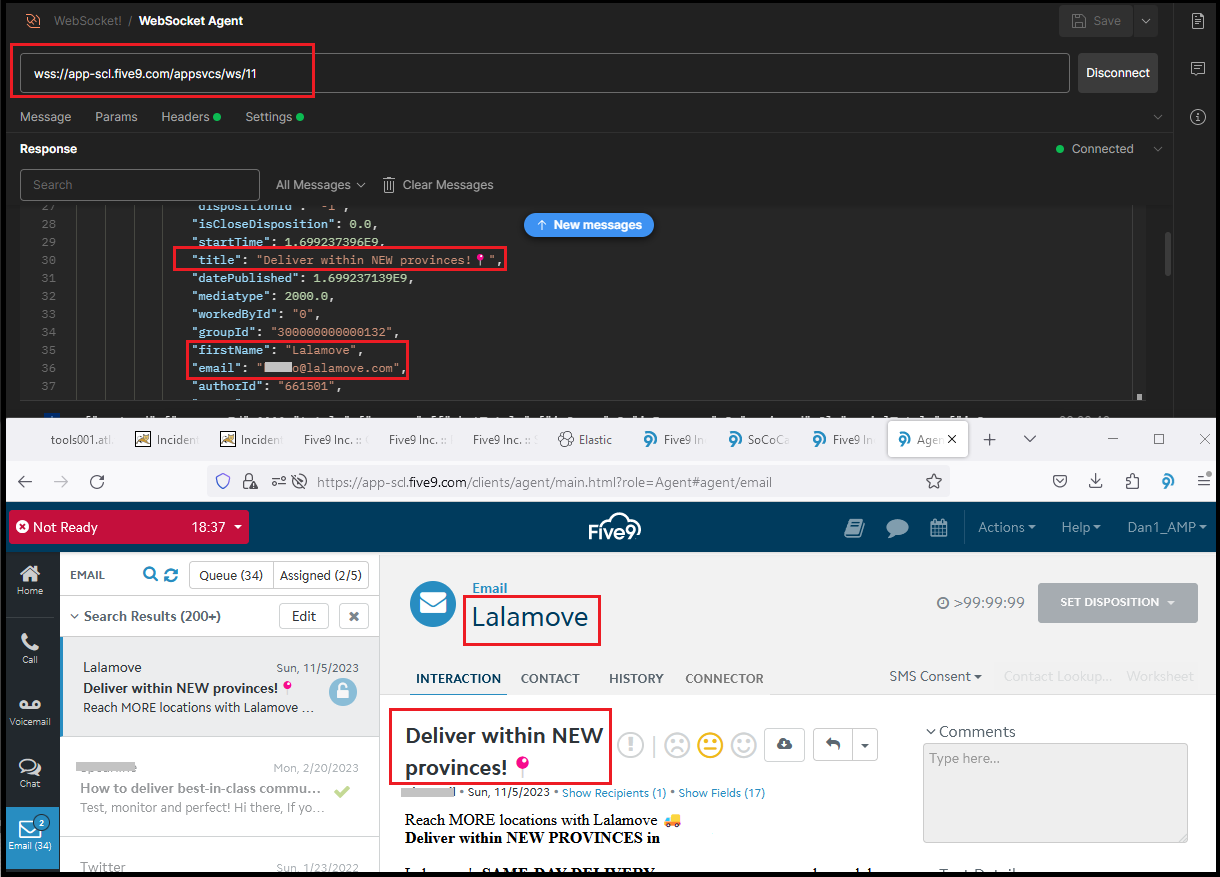The width and height of the screenshot is (1220, 877).
Task: Expand the Connected status chevron
Action: (x=1158, y=149)
